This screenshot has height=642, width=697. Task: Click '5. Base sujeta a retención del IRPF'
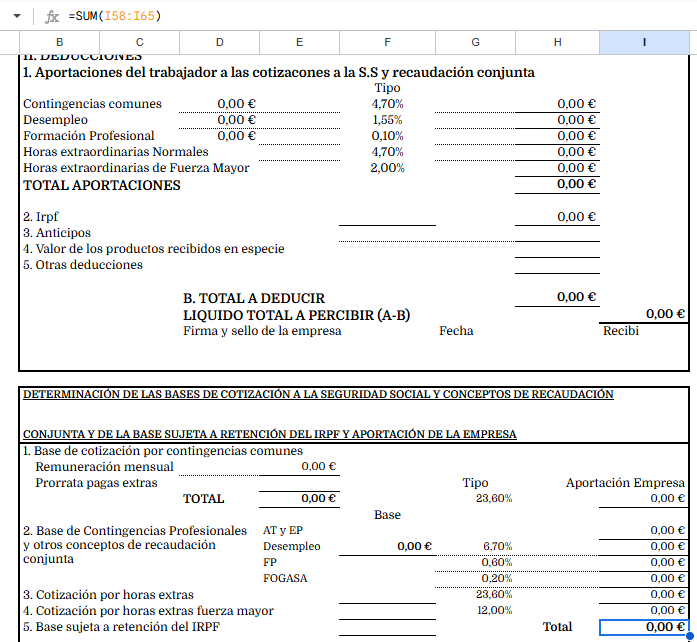(121, 627)
